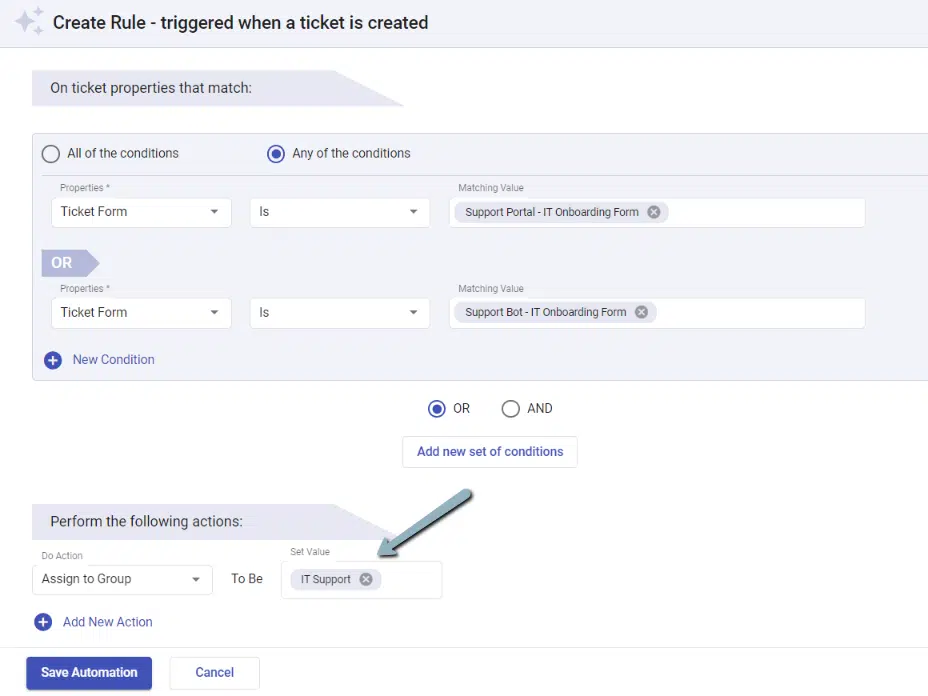
Task: Select the Any of the conditions option
Action: 276,154
